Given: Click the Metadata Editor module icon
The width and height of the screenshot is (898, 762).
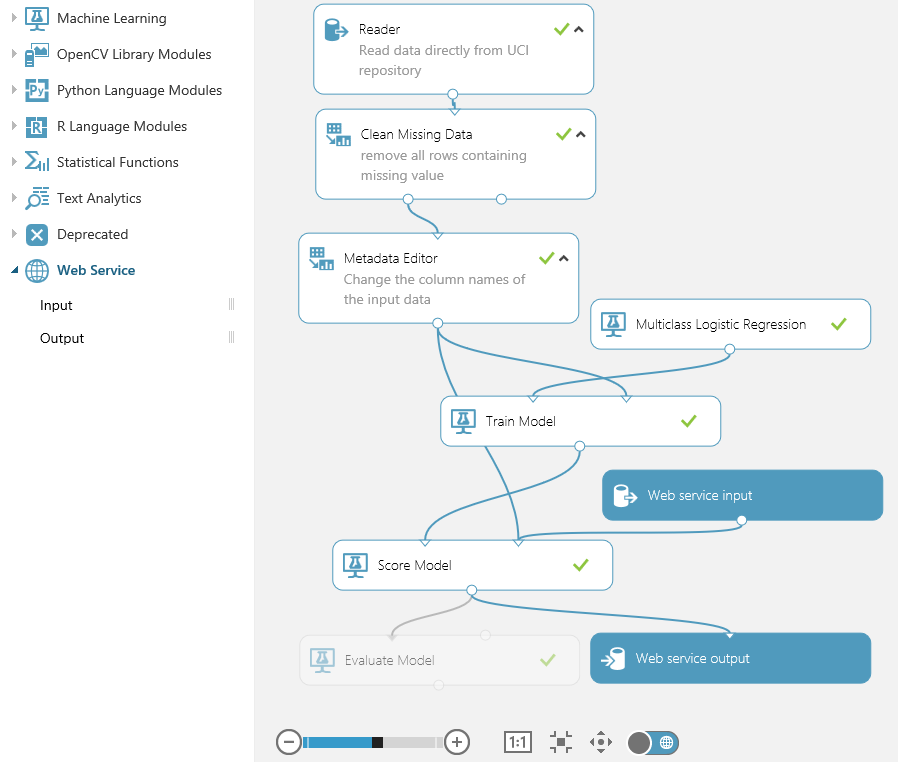Looking at the screenshot, I should point(322,259).
